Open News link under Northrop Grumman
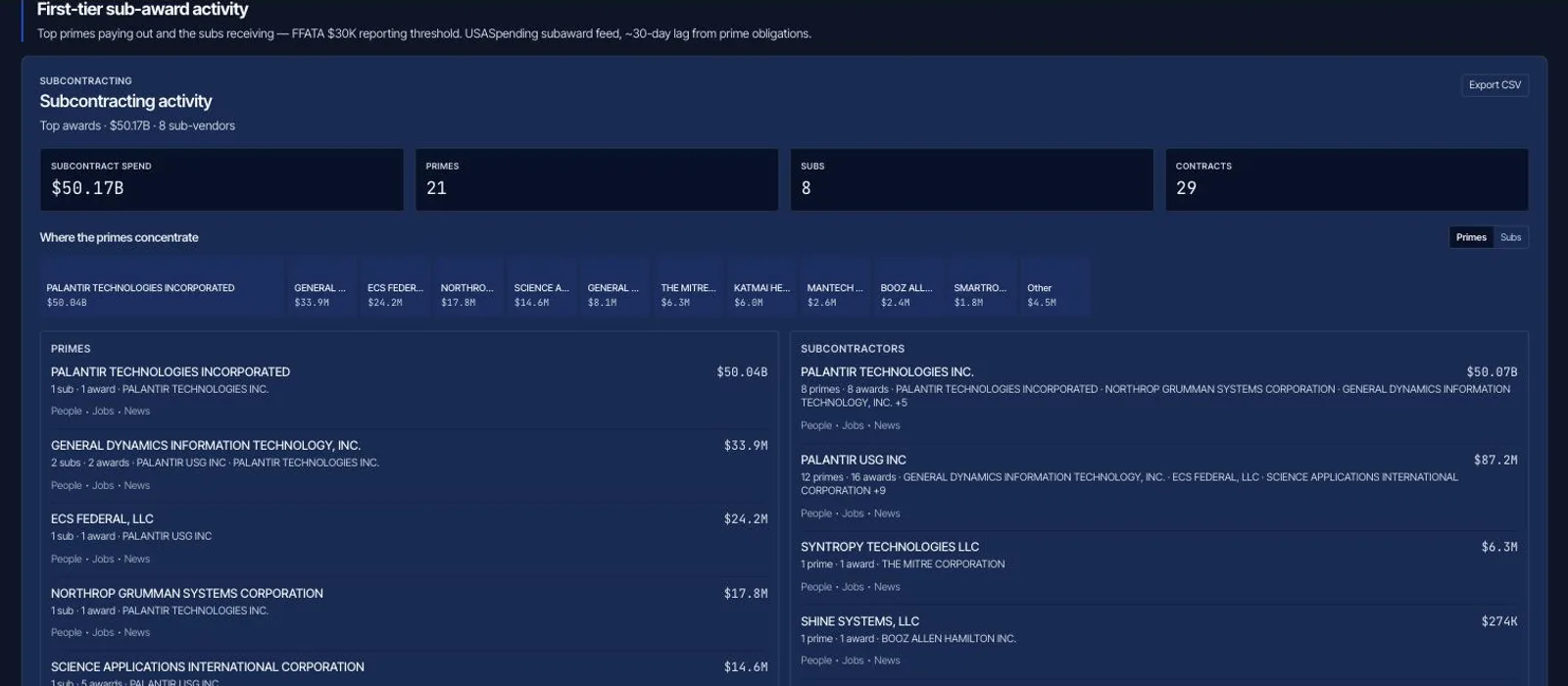This screenshot has height=686, width=1568. pos(137,633)
